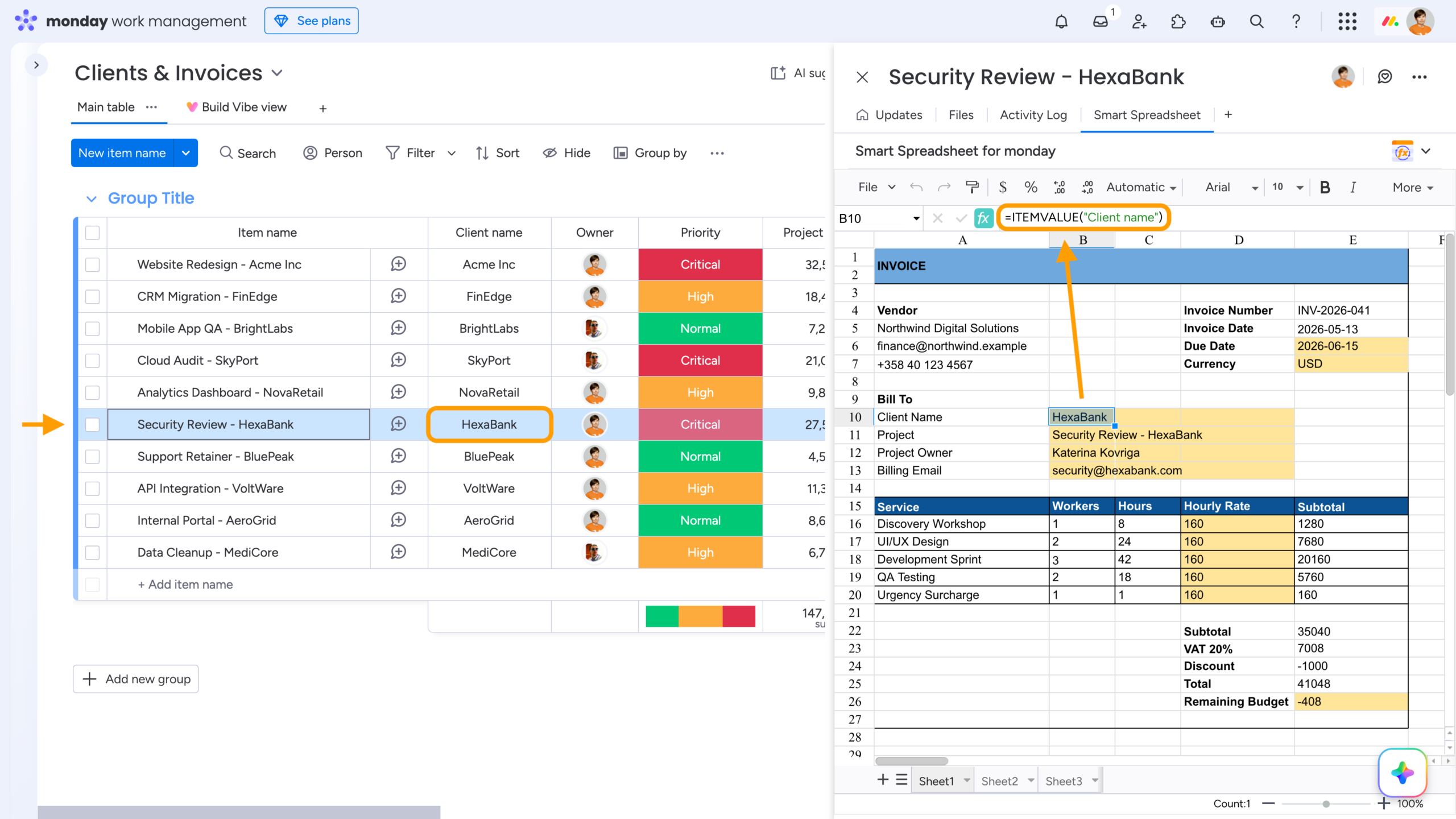
Task: Click the Normal priority cell for BrightLabs
Action: [x=700, y=328]
